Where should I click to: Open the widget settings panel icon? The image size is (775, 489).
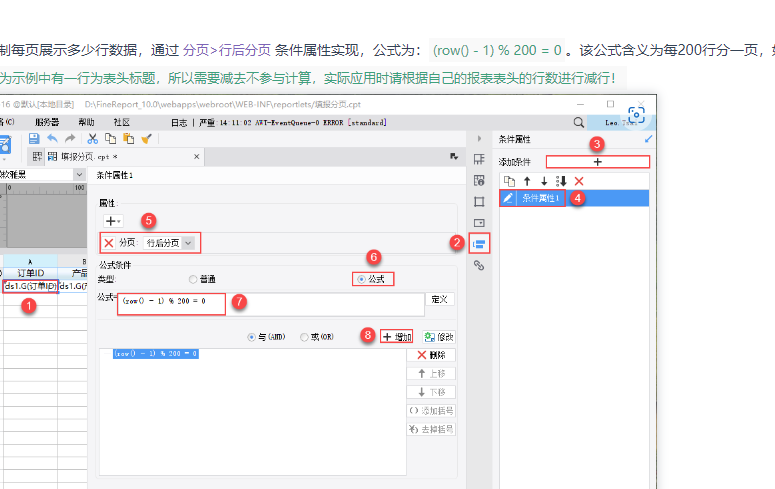coord(479,223)
